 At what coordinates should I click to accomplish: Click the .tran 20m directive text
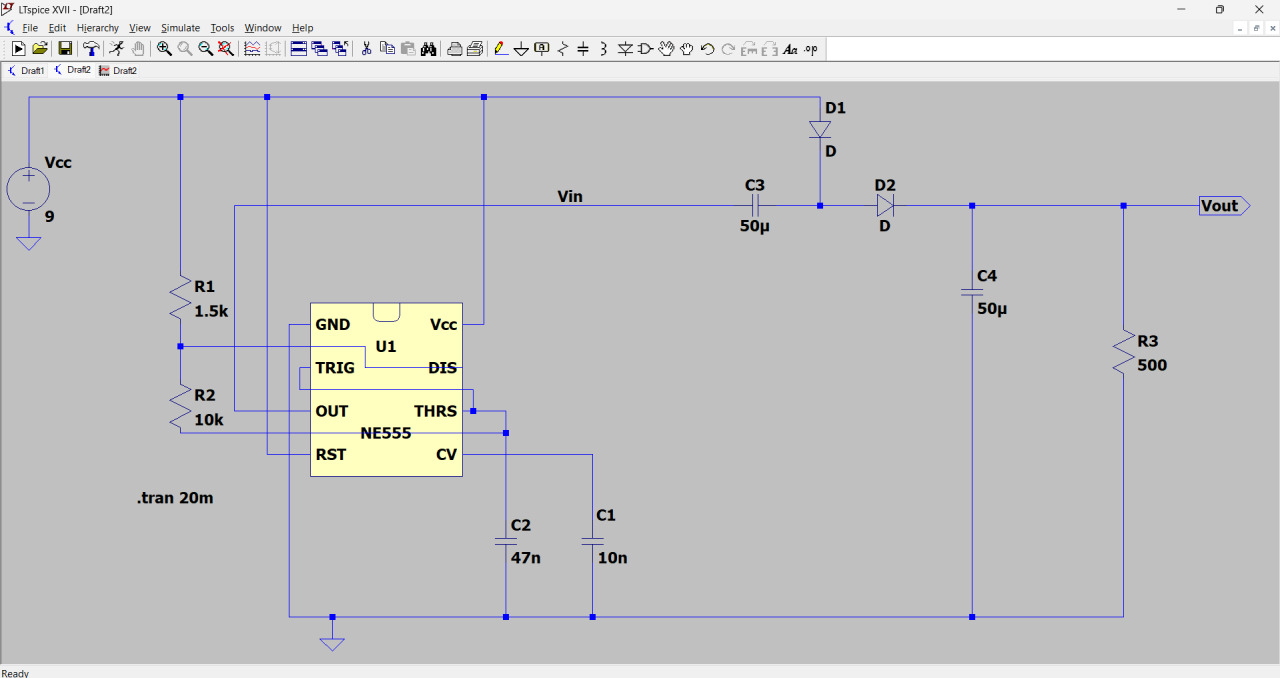point(175,497)
